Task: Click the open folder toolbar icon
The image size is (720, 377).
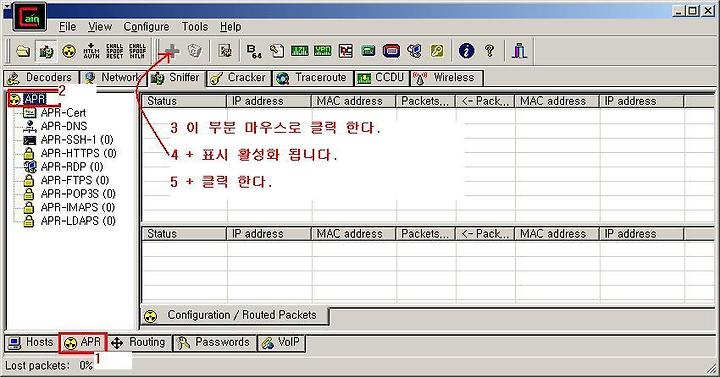Action: 23,51
